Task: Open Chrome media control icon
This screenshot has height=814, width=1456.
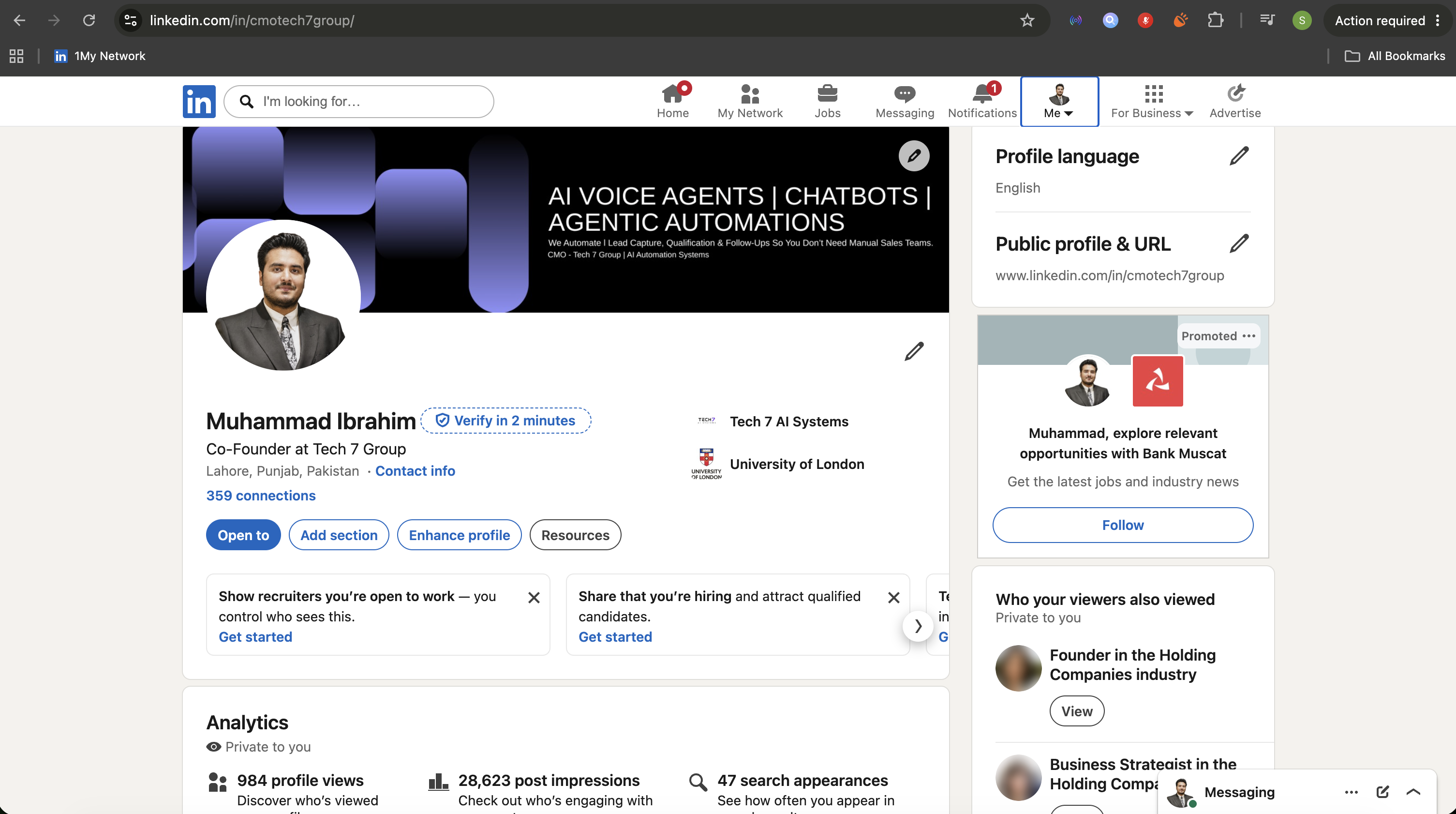Action: click(x=1267, y=20)
